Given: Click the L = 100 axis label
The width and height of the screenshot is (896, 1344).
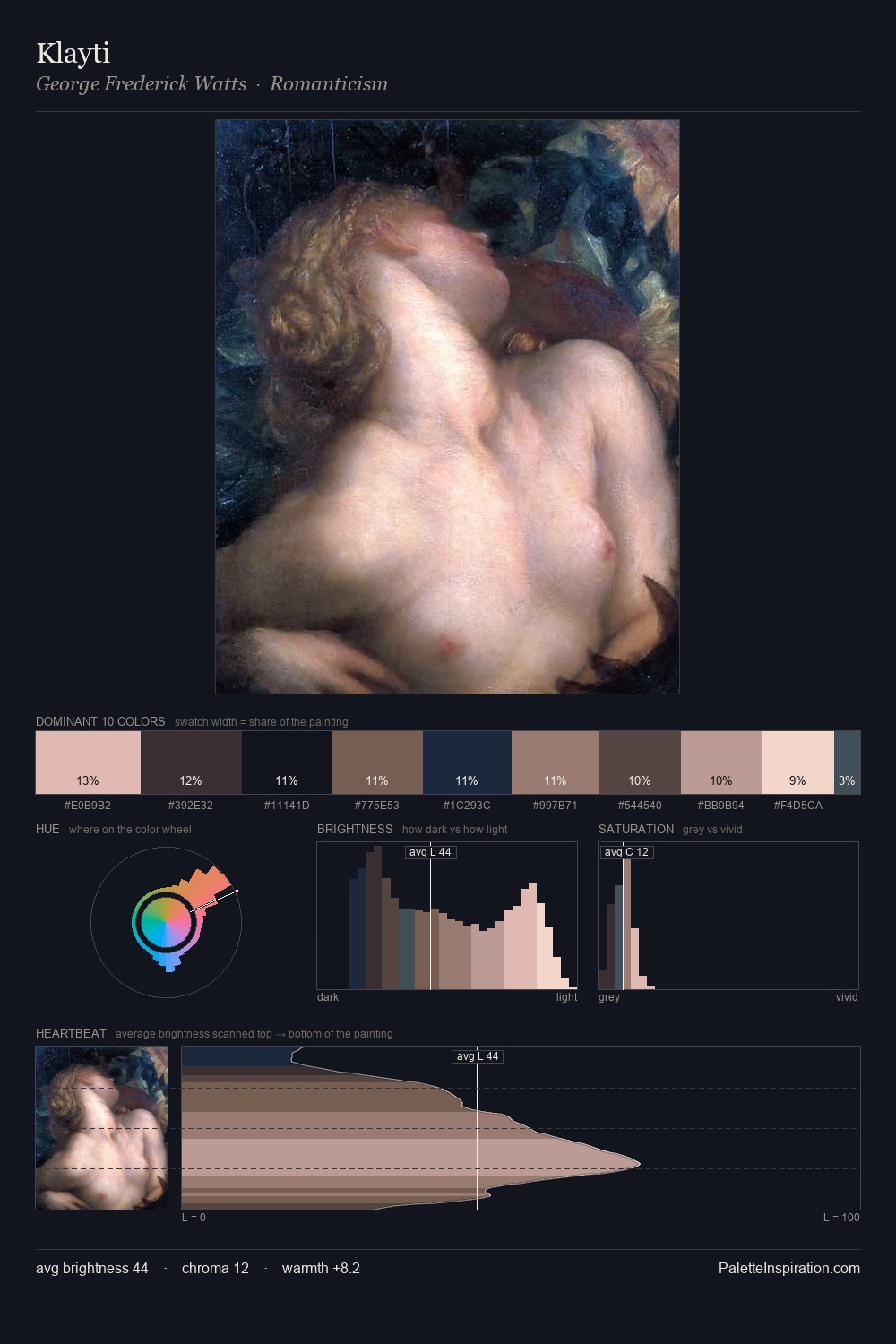Looking at the screenshot, I should pyautogui.click(x=841, y=1218).
